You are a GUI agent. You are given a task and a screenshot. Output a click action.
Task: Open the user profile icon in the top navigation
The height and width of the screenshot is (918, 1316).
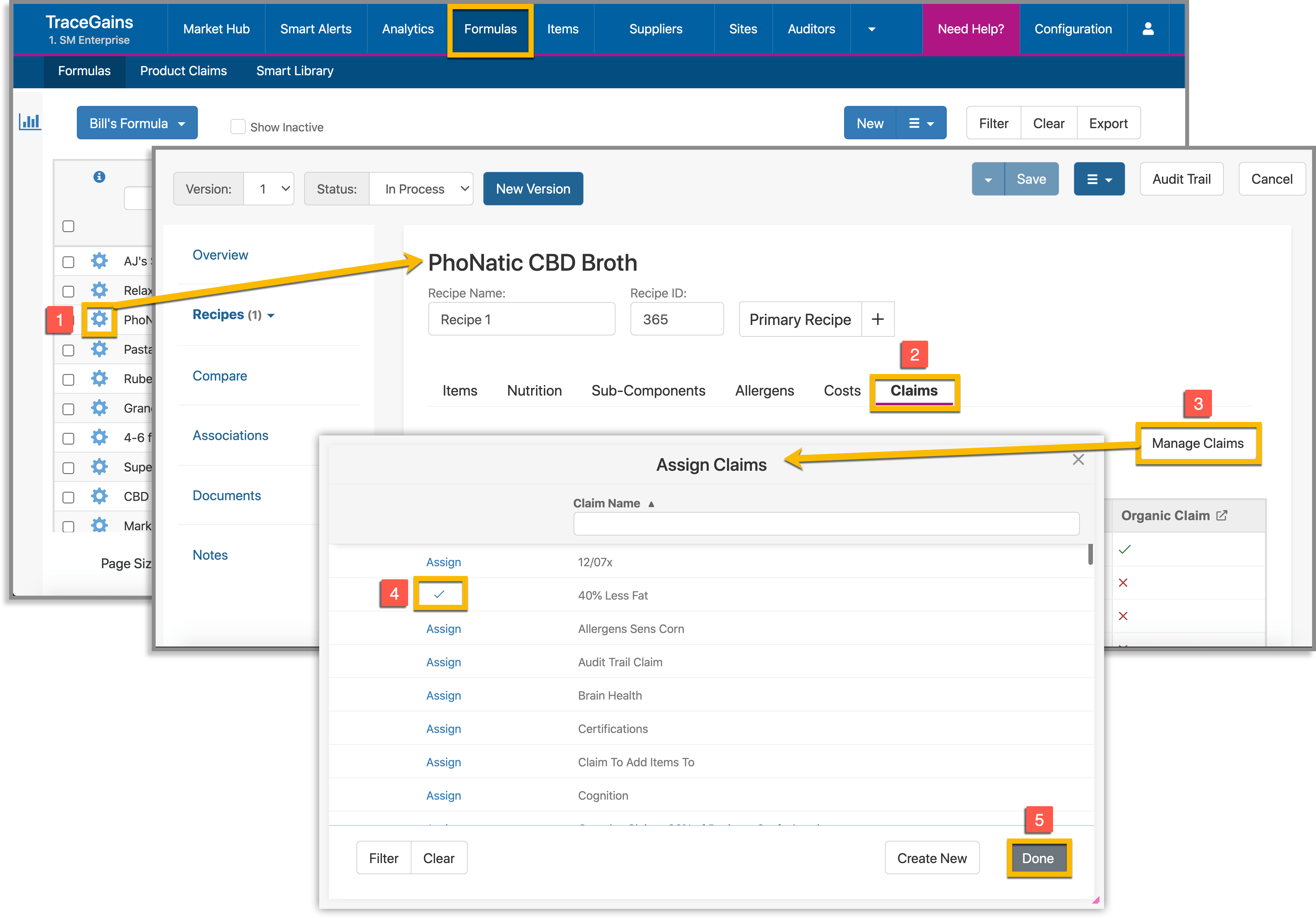(x=1148, y=29)
